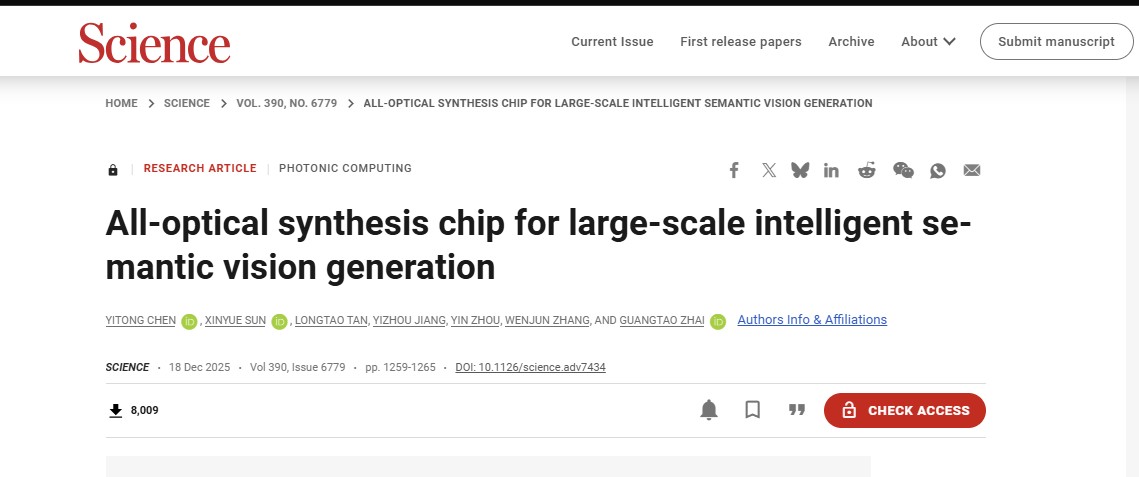Viewport: 1139px width, 477px height.
Task: Share article on WeChat
Action: [903, 170]
